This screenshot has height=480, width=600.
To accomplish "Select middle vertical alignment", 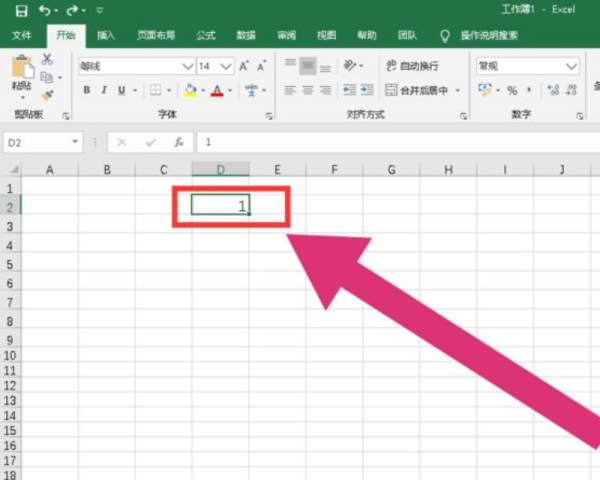I will tap(308, 66).
